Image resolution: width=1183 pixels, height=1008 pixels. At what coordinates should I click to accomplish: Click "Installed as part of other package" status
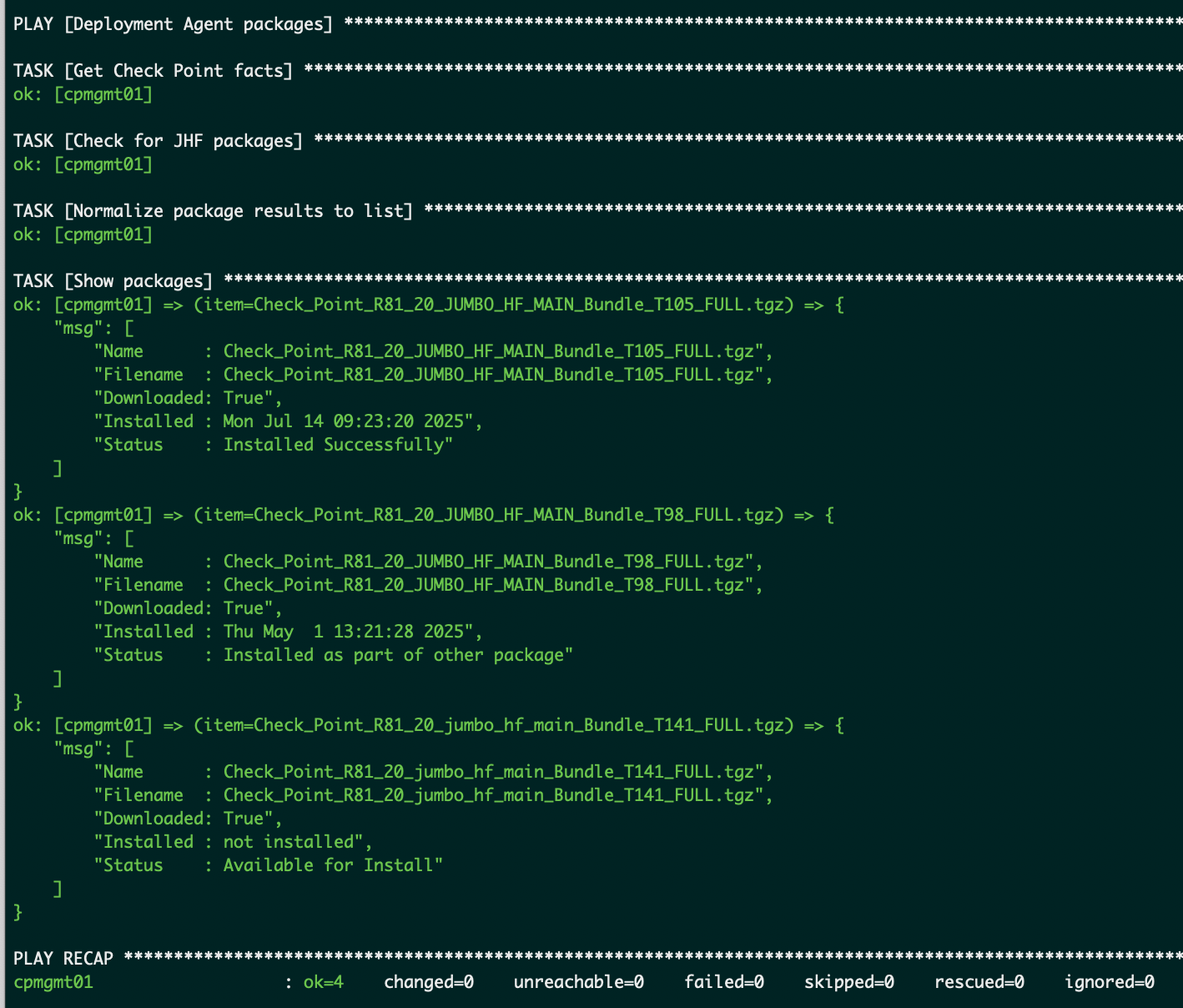tap(393, 655)
